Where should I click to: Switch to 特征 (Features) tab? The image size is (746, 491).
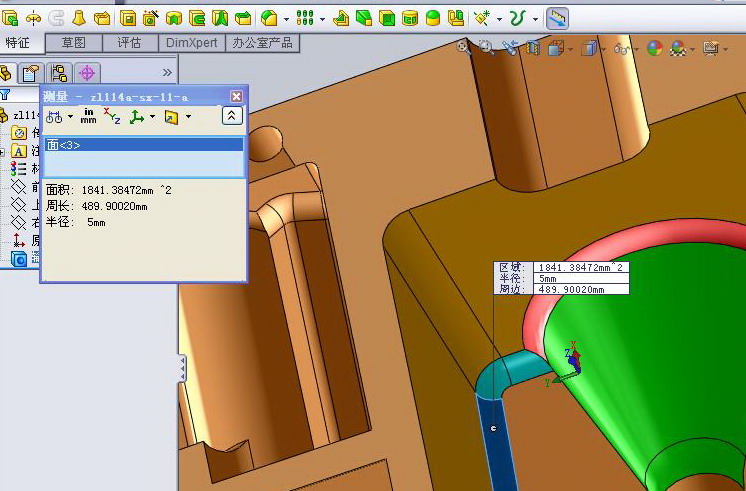coord(18,43)
